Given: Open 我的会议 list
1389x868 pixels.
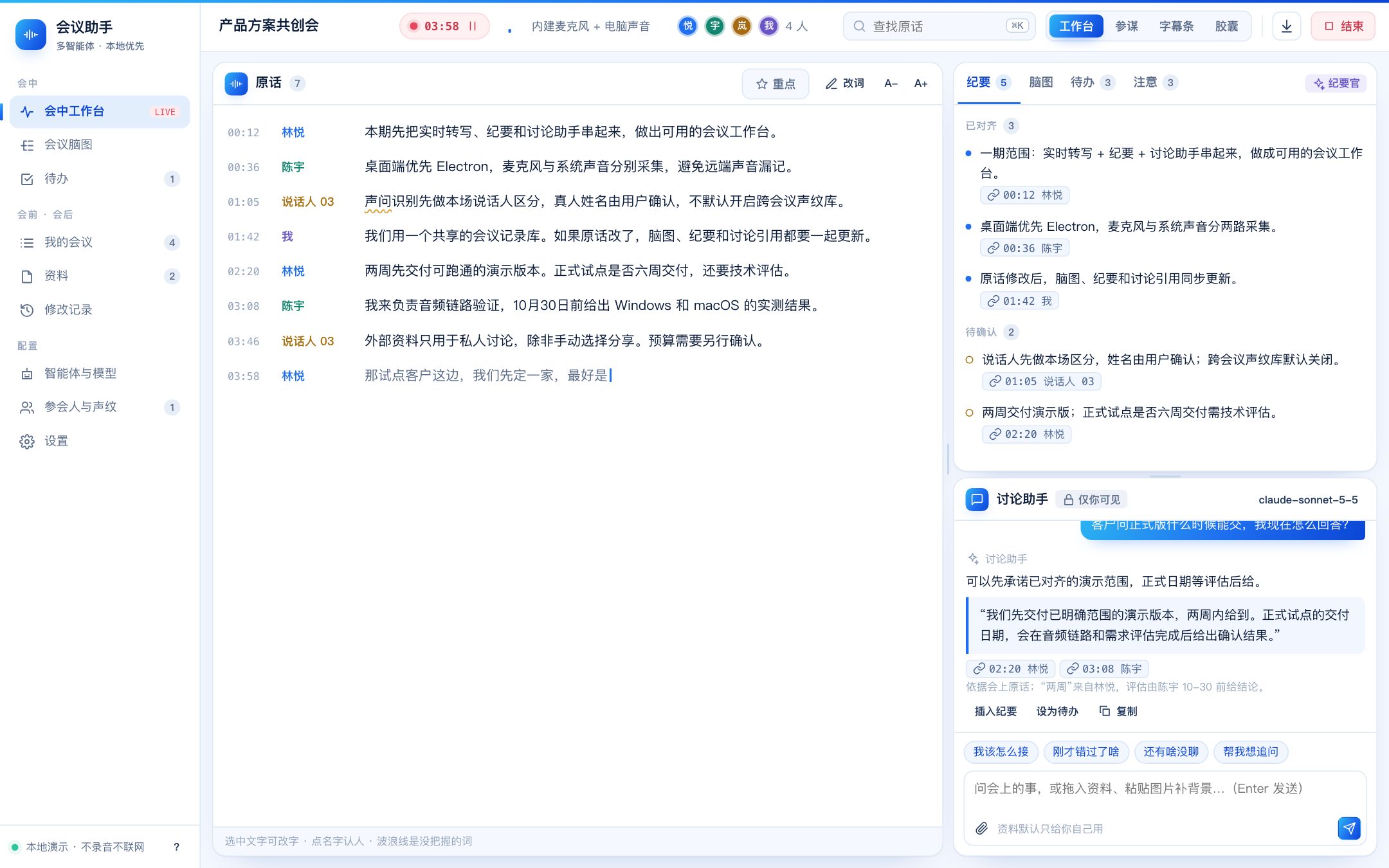Looking at the screenshot, I should click(x=100, y=242).
